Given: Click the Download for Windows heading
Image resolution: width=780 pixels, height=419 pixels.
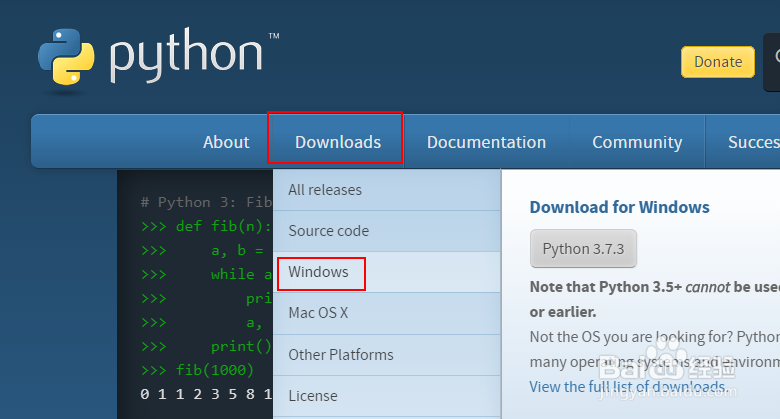Looking at the screenshot, I should 619,208.
